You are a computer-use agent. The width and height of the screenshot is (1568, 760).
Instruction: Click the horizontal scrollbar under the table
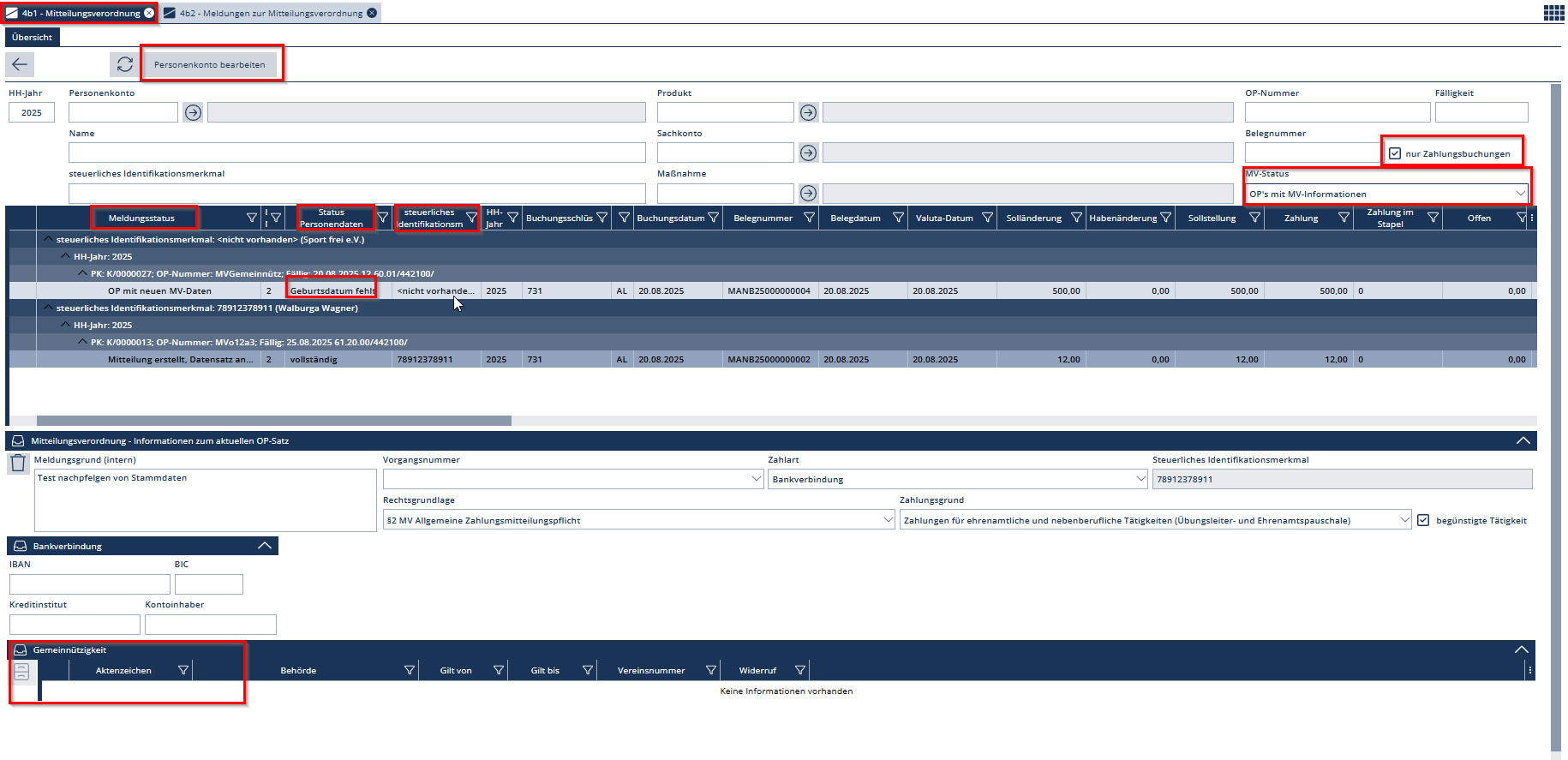click(x=274, y=421)
